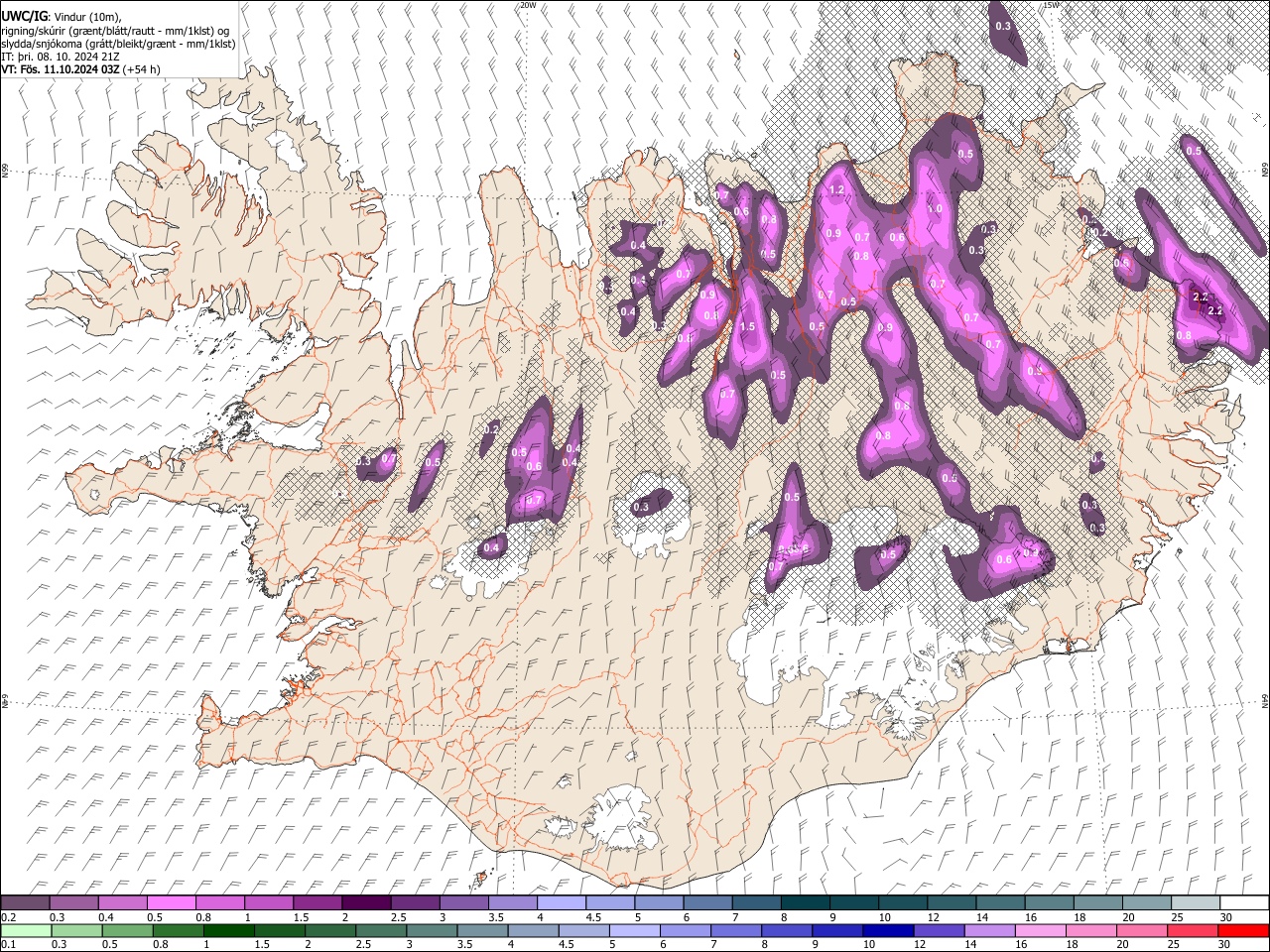Select the dark green 1–1.5 rain scale swatch
The width and height of the screenshot is (1270, 952).
point(229,930)
